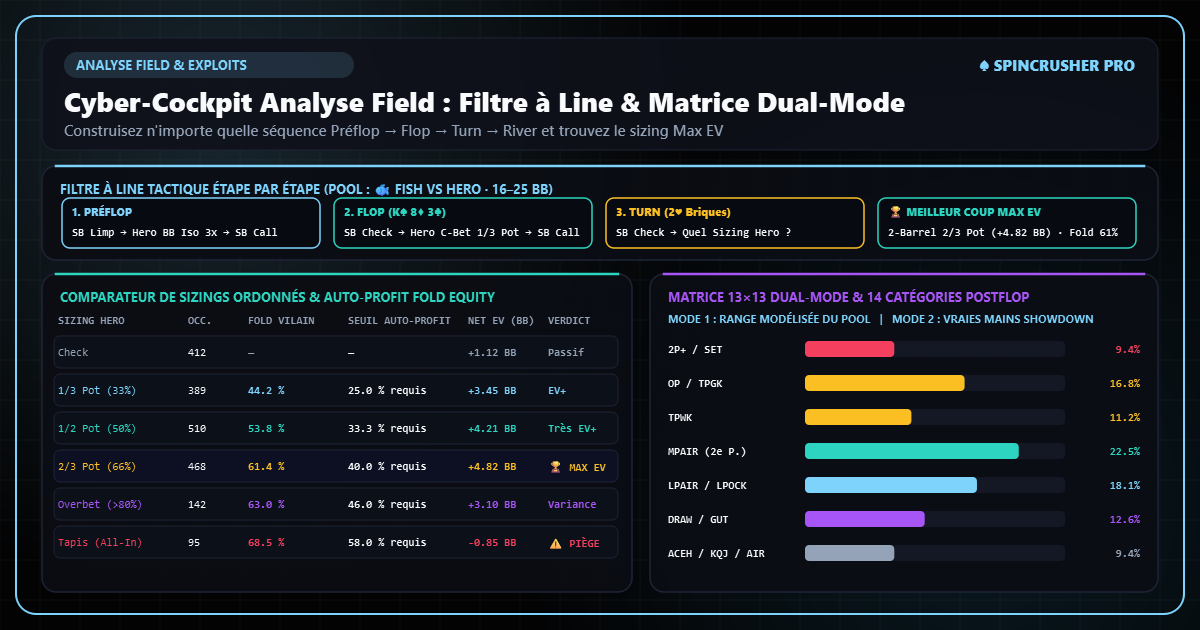The image size is (1200, 630).
Task: Click the FOLD VILAIN column header
Action: (x=281, y=321)
